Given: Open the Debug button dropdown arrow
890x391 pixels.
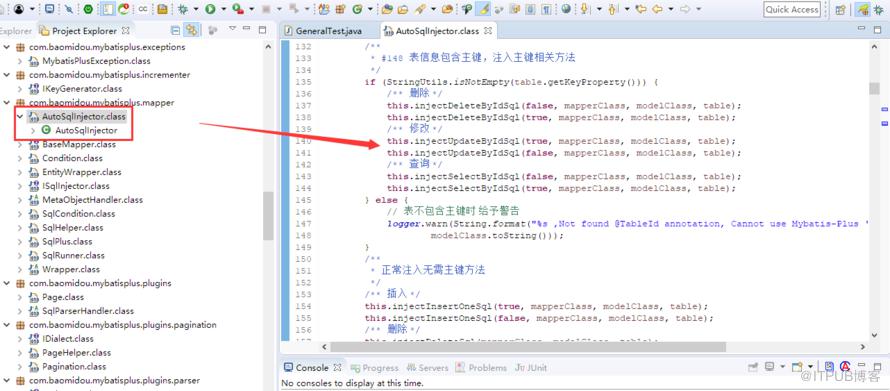Looking at the screenshot, I should coord(196,9).
